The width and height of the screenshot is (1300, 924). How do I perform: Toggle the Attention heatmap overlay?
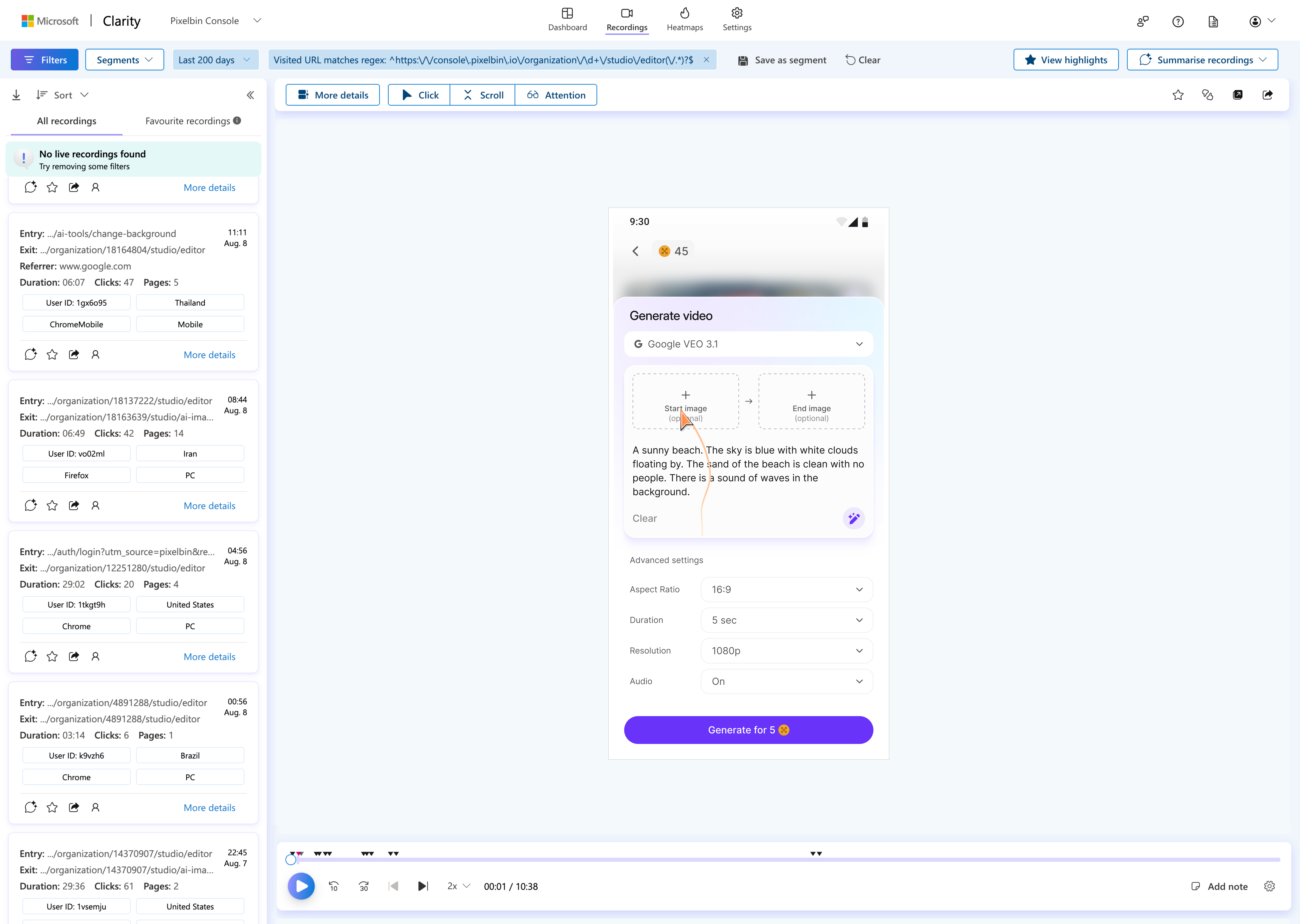(556, 95)
